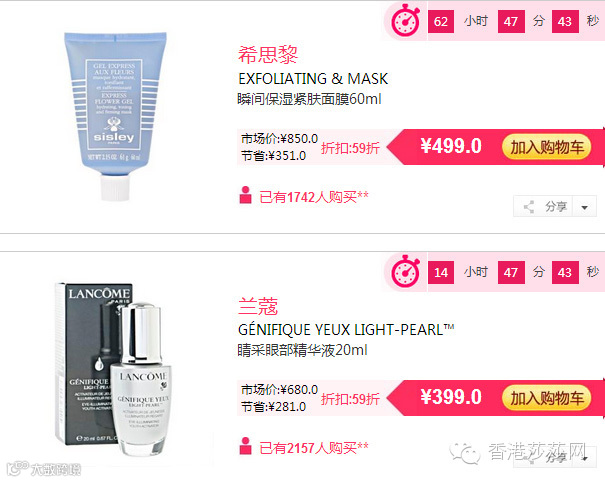Add Lancôme Génifique to cart with 加入购物车

pyautogui.click(x=546, y=397)
